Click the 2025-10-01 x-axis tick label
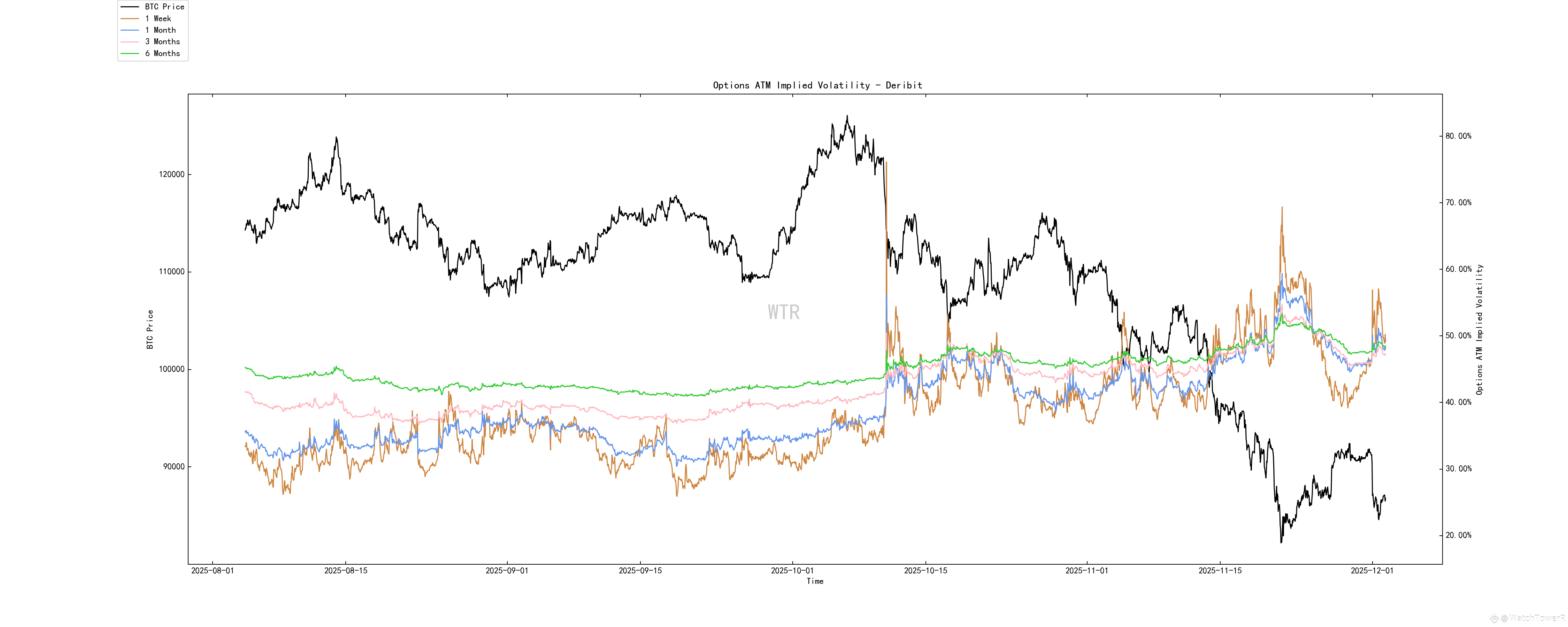The height and width of the screenshot is (627, 1568). [792, 571]
